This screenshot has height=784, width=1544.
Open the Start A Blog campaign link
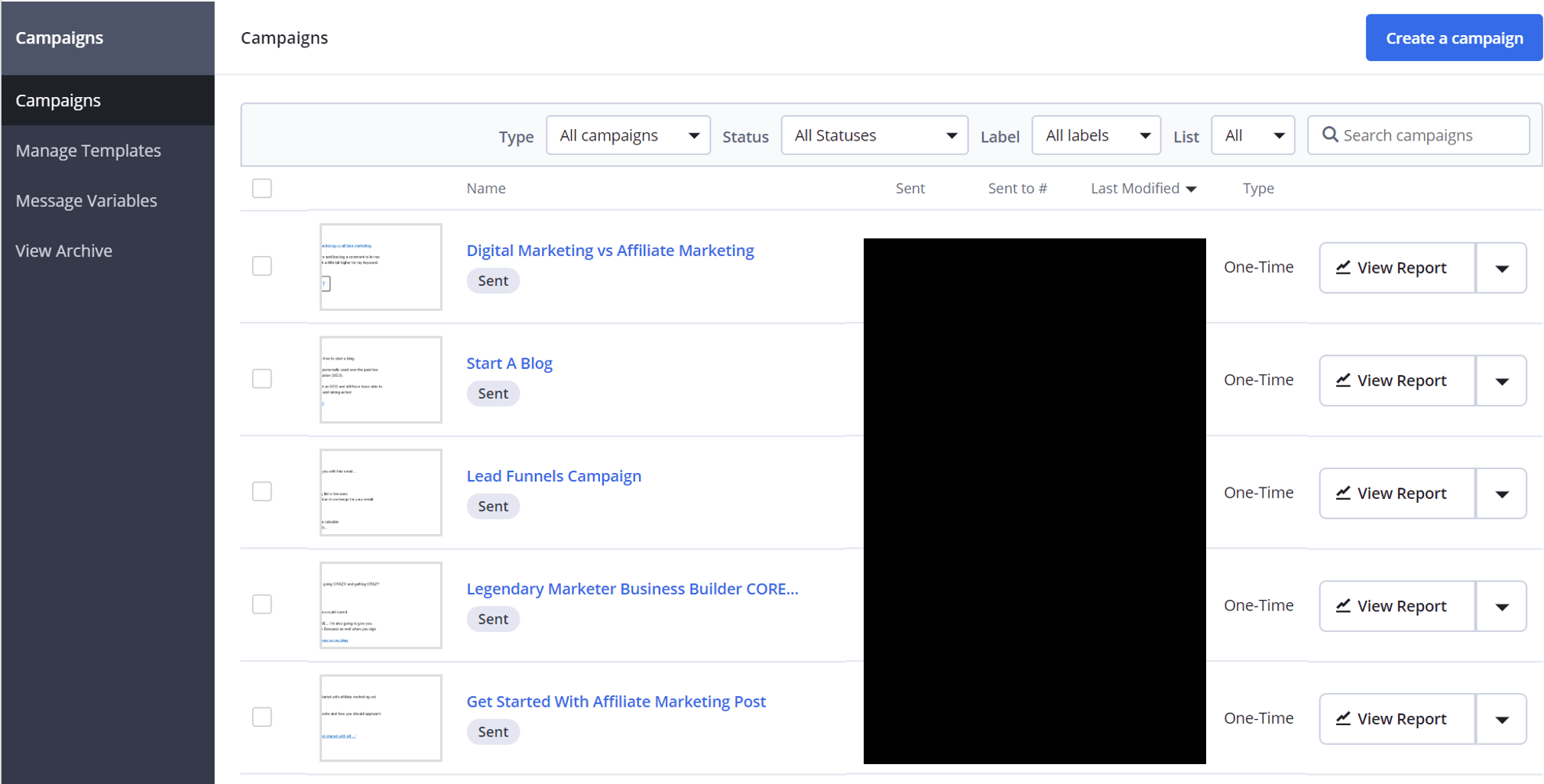(x=509, y=363)
